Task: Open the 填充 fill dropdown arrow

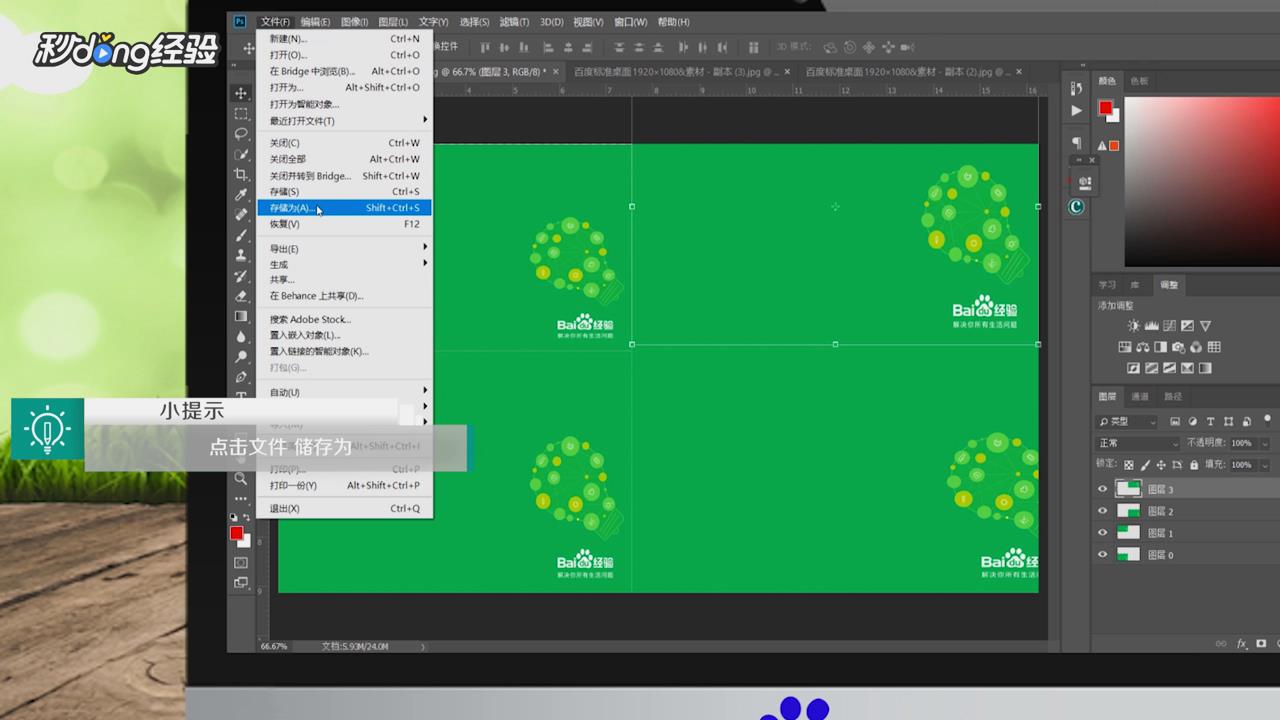Action: click(1265, 465)
